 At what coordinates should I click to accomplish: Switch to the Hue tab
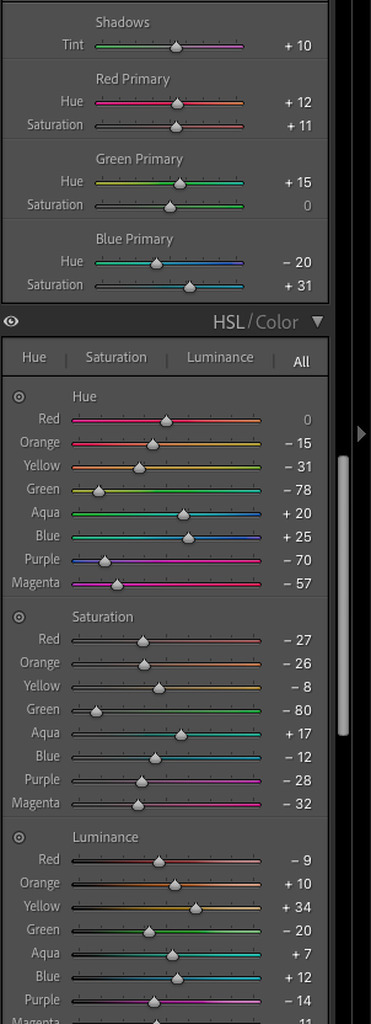pos(34,357)
